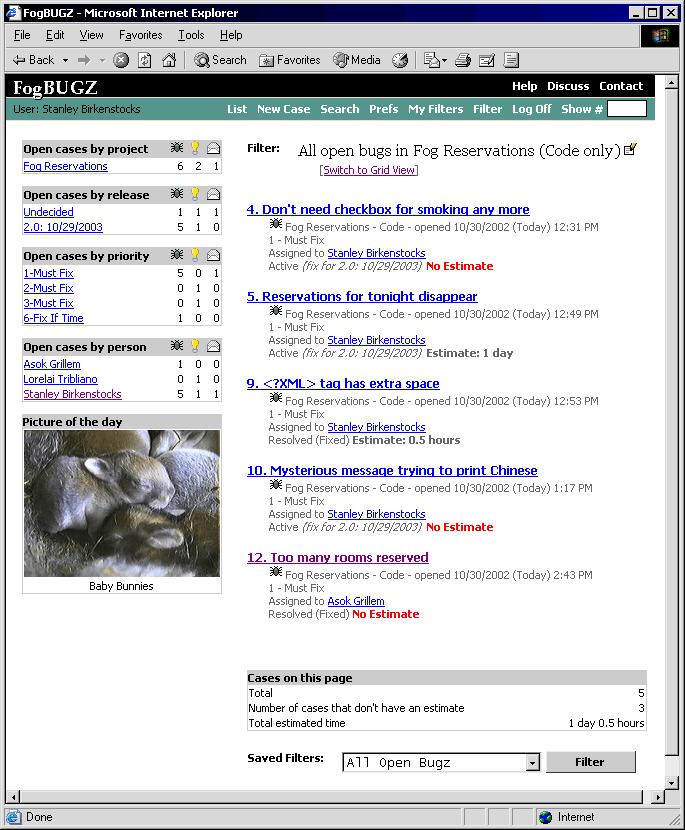Click the red 'No Estimate' text under case 4
685x830 pixels.
coord(459,266)
